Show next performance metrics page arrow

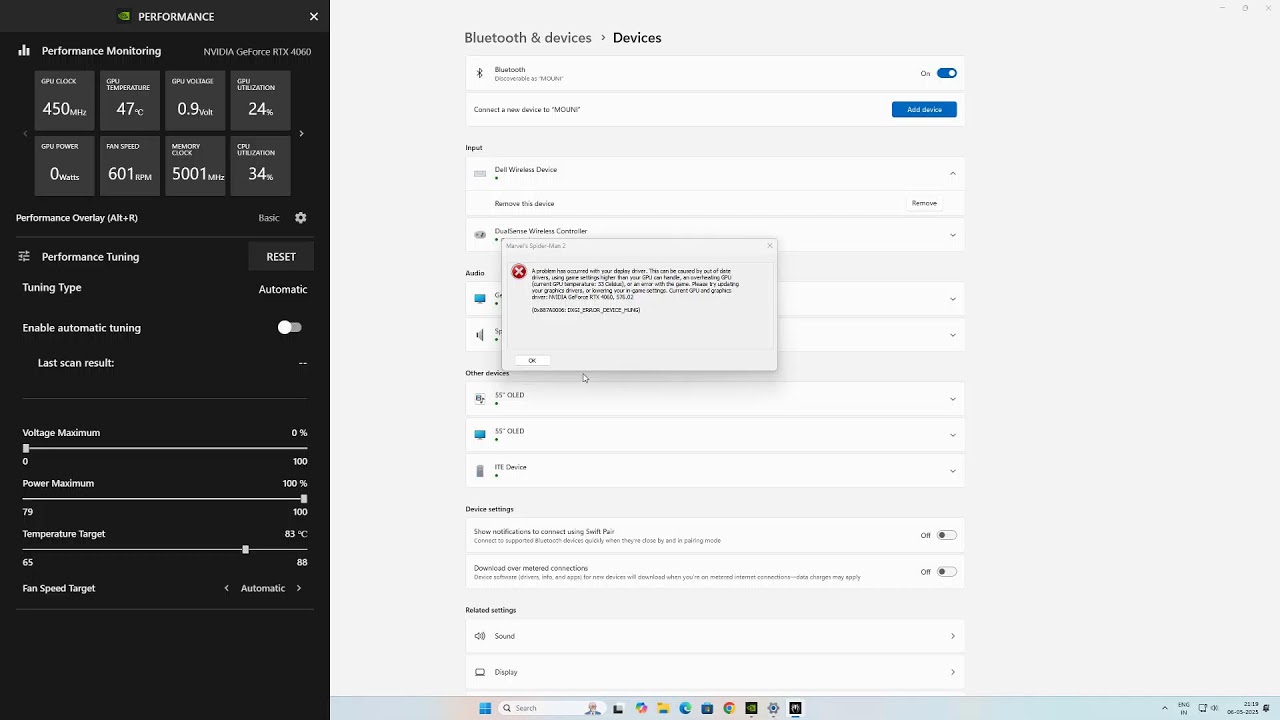click(301, 133)
